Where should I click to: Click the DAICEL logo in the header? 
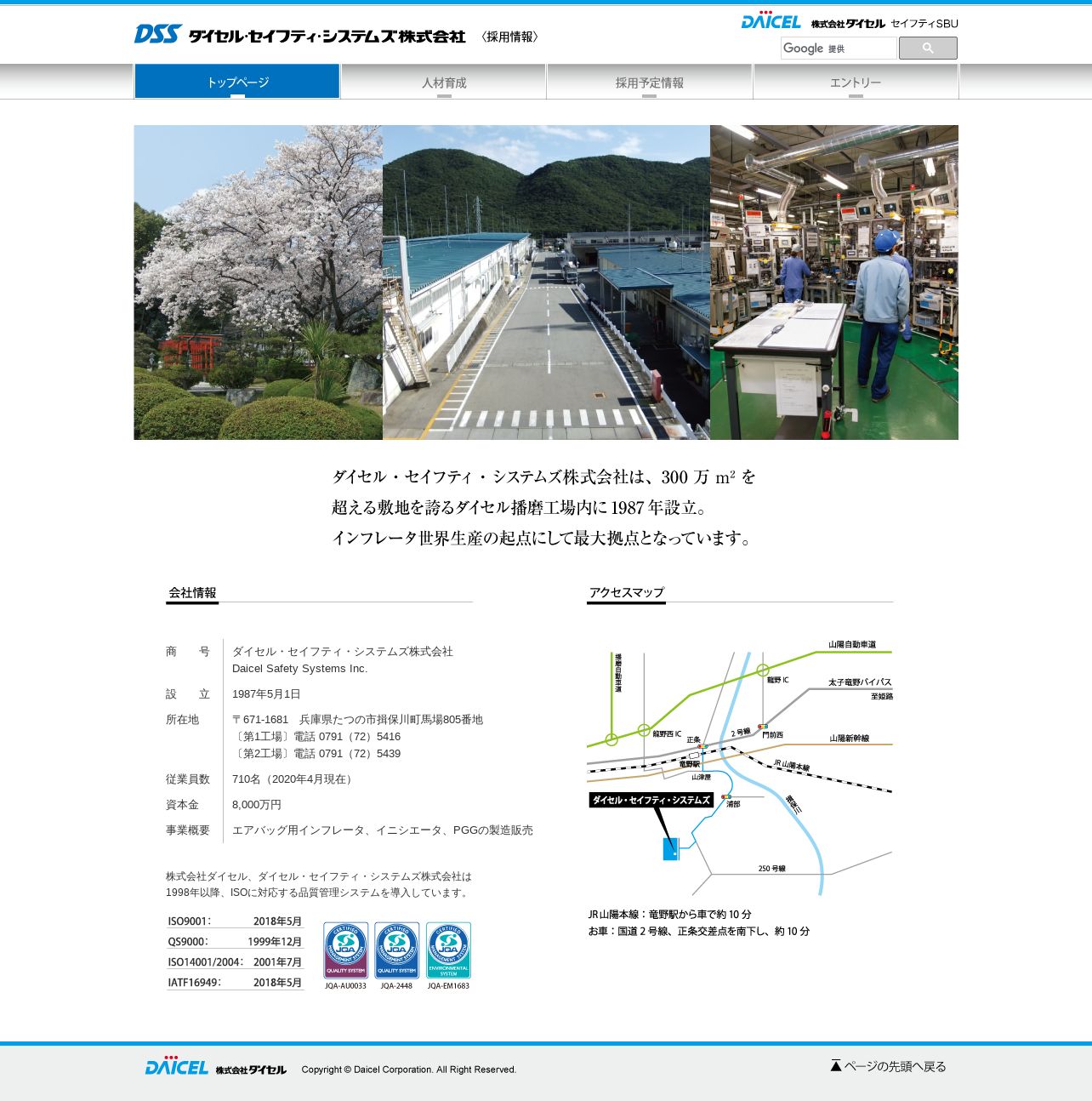[x=771, y=21]
